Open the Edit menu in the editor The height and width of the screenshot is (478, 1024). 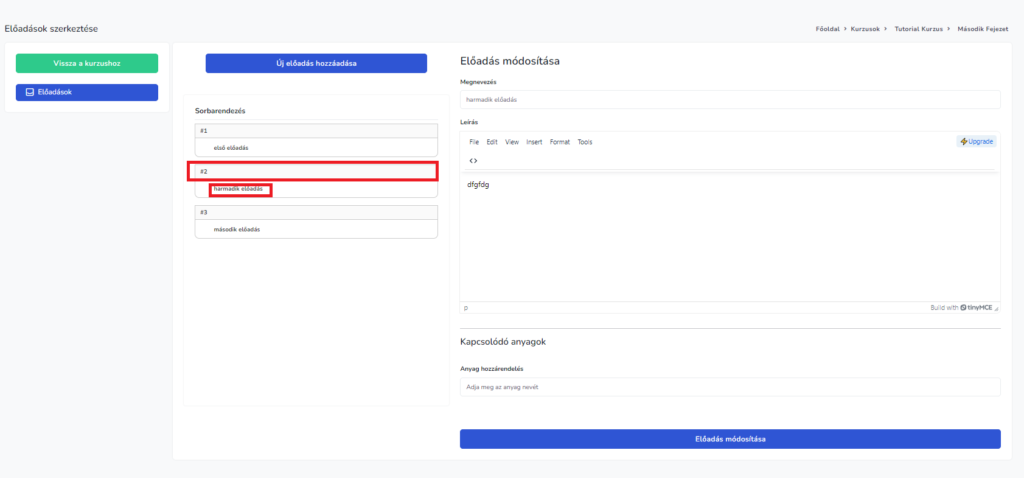(492, 142)
